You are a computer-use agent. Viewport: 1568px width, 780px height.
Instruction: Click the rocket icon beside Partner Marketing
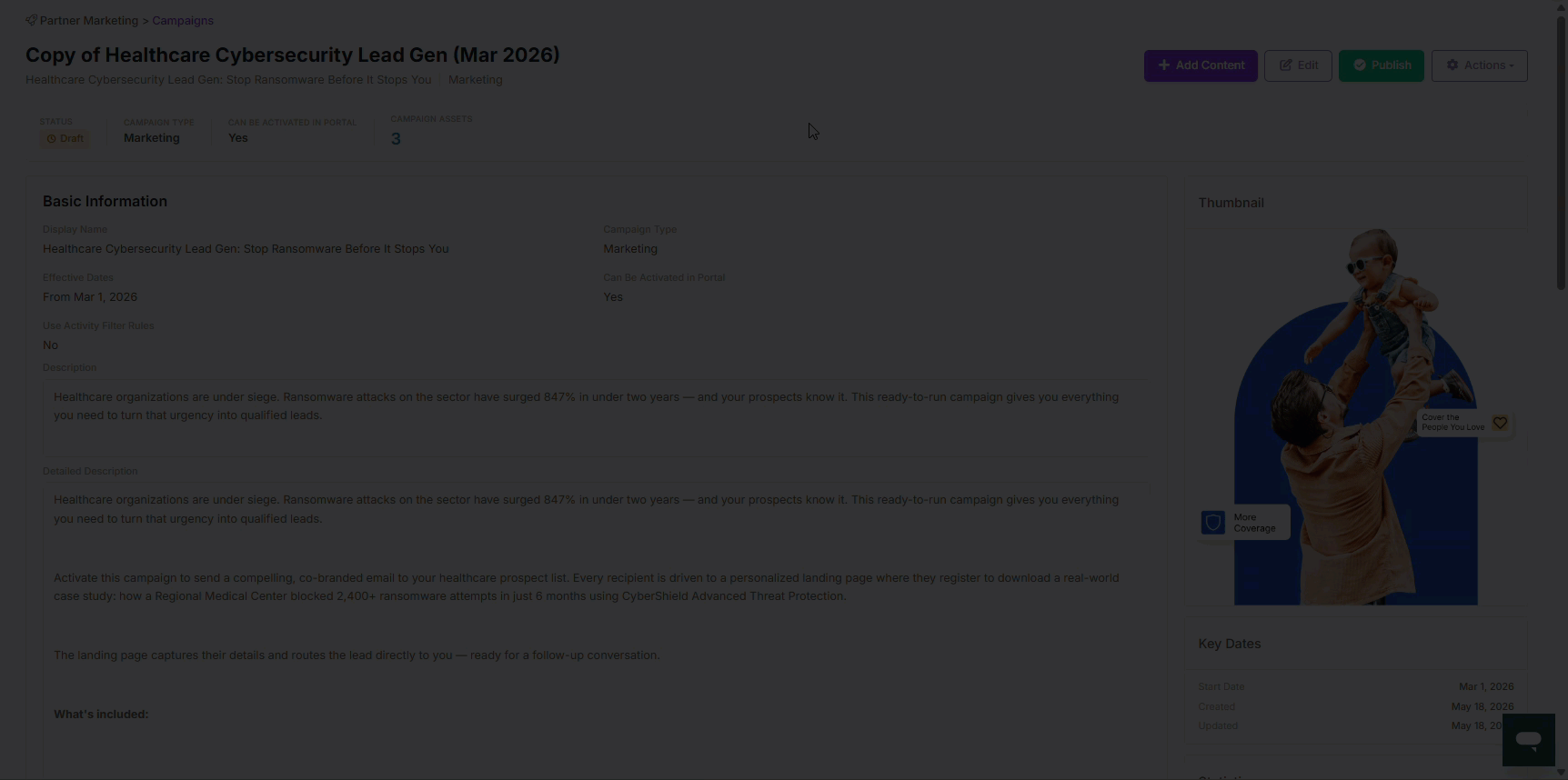click(x=31, y=20)
